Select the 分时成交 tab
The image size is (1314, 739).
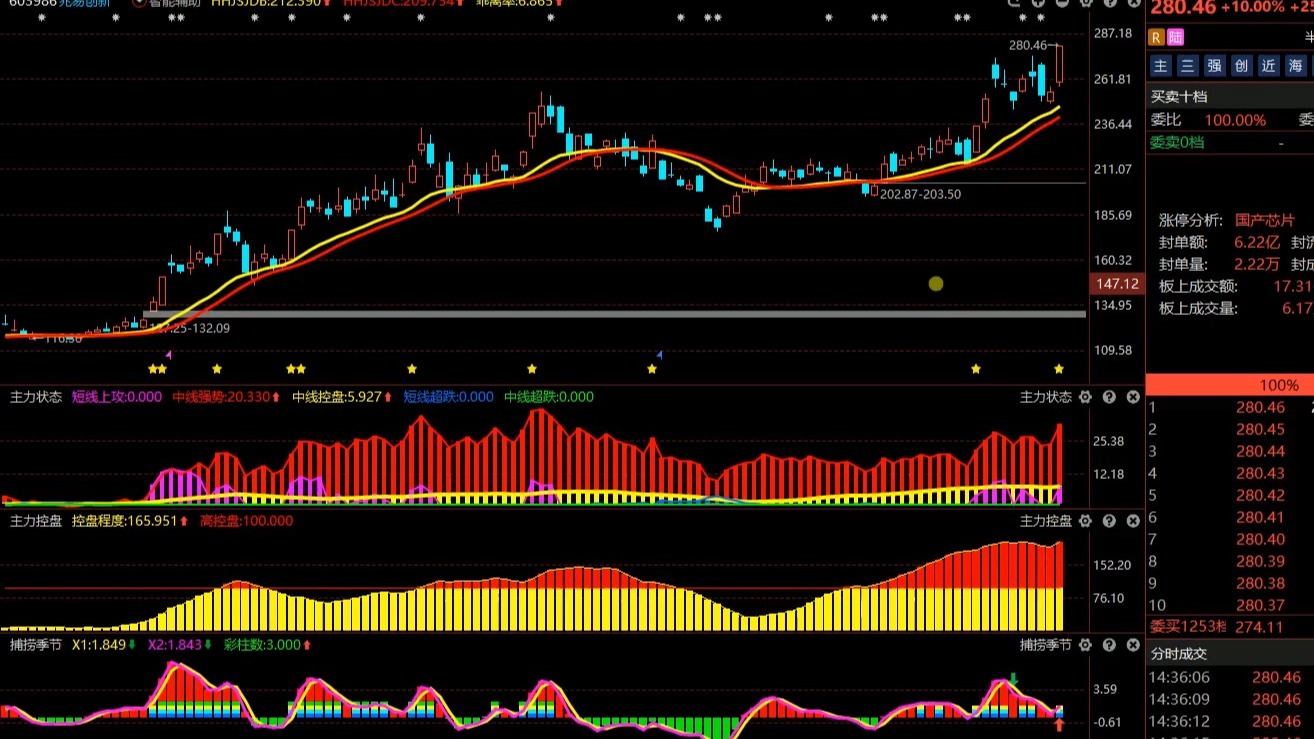(1179, 654)
